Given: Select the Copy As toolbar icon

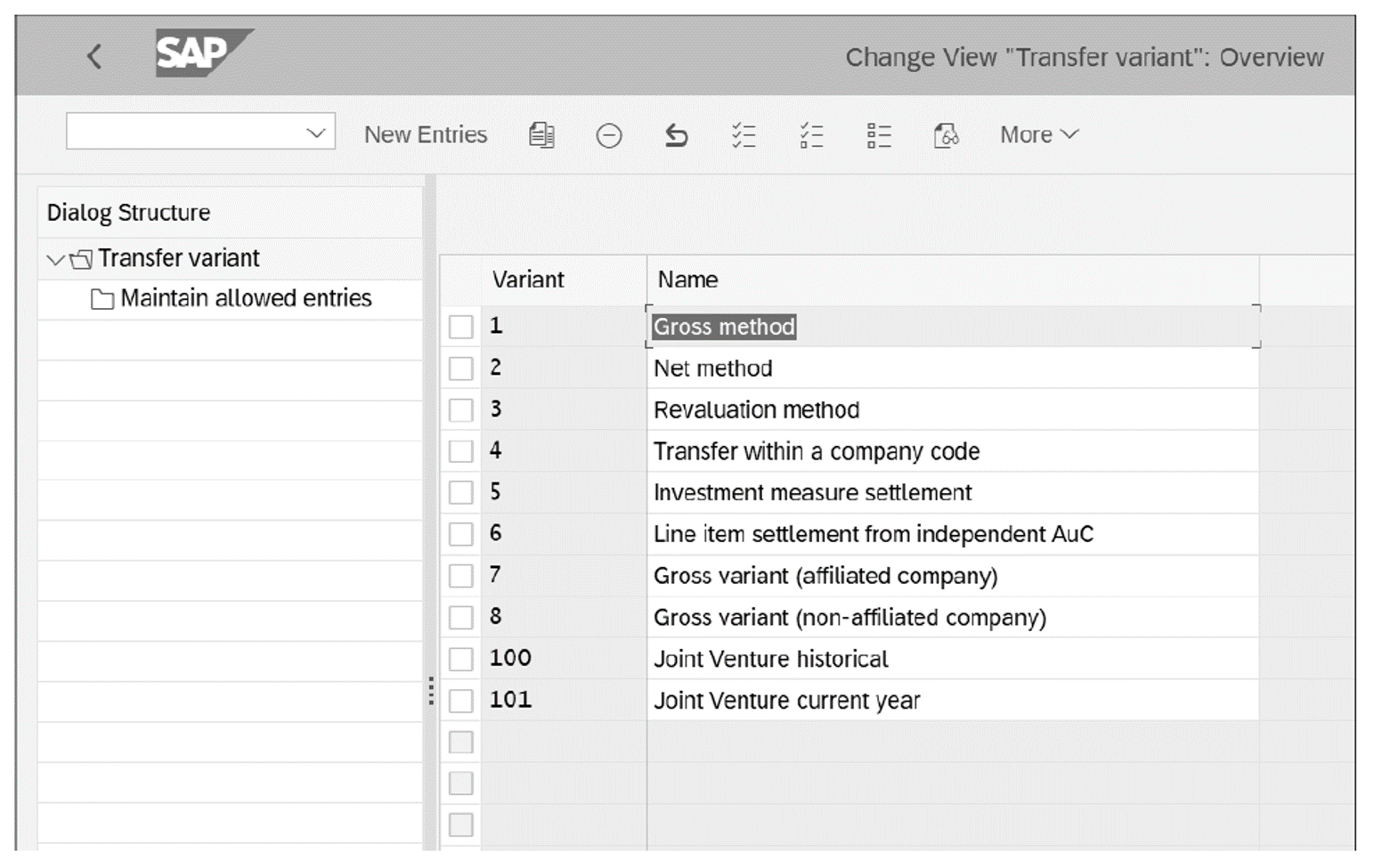Looking at the screenshot, I should coord(541,134).
